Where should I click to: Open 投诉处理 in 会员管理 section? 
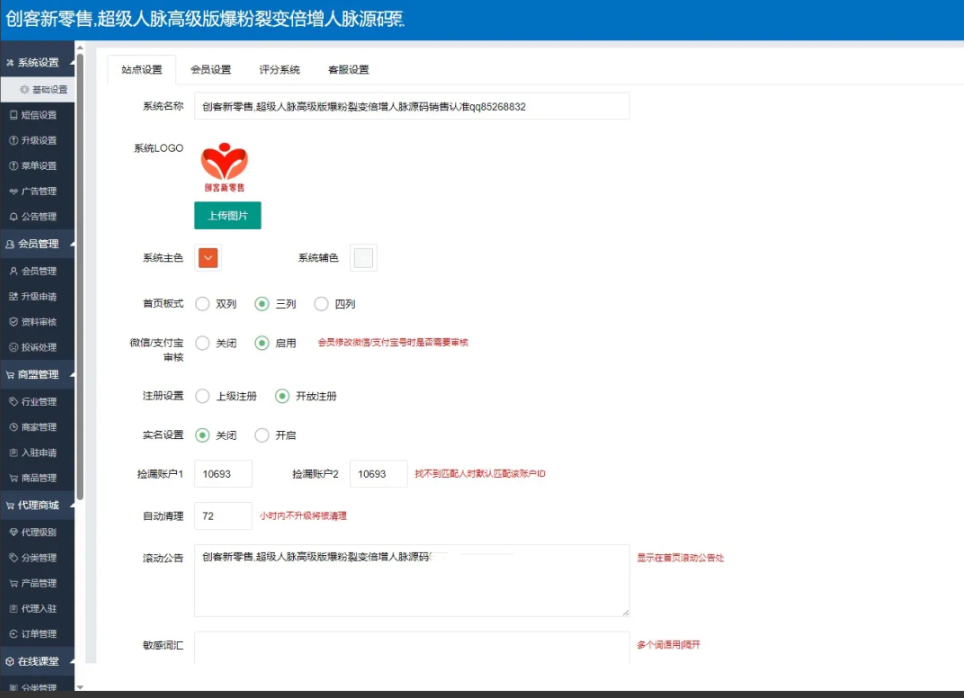(x=38, y=347)
